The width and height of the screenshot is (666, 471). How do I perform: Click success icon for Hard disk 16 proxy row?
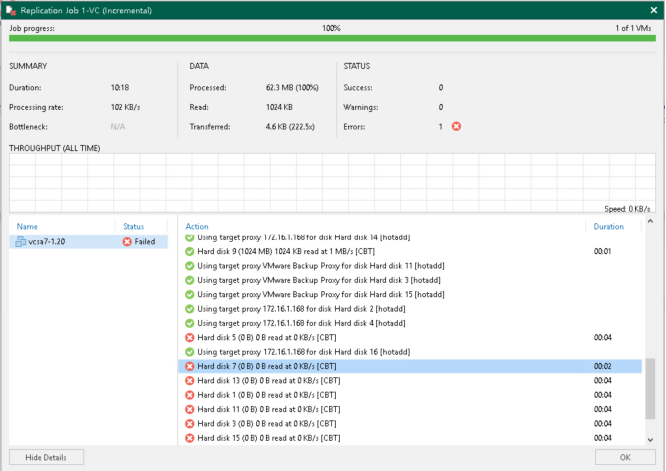189,352
